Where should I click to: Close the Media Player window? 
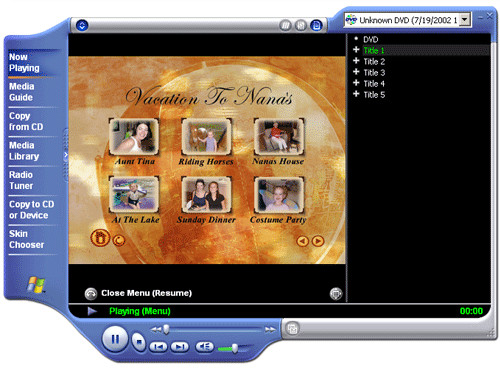[489, 16]
